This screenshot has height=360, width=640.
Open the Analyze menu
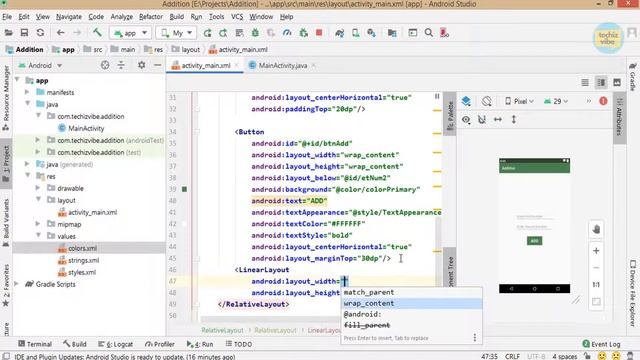click(122, 17)
